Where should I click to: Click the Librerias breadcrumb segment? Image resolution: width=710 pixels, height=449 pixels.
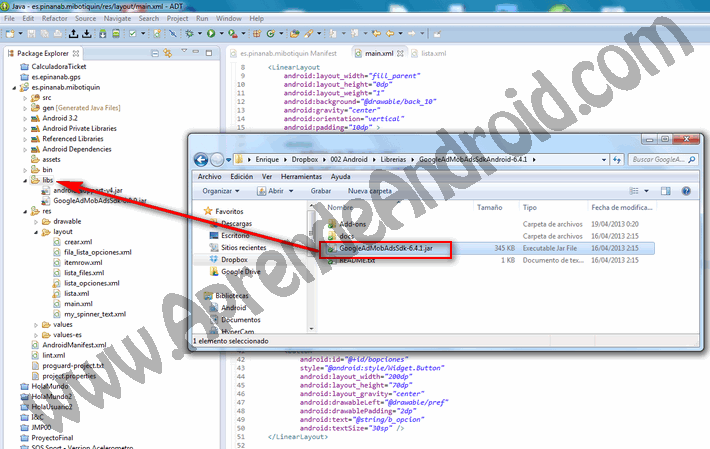[x=393, y=159]
